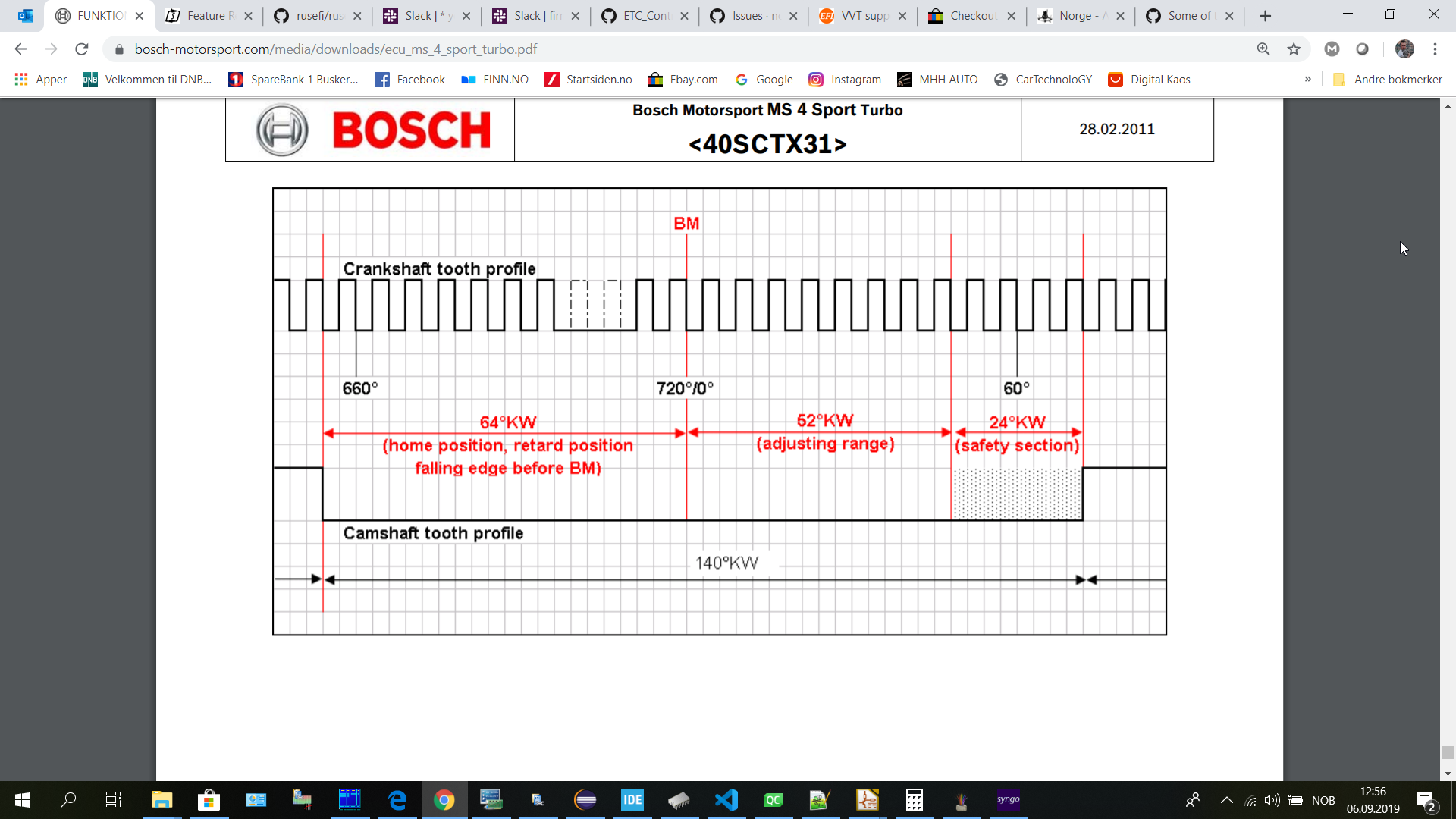This screenshot has height=819, width=1456.
Task: Switch to the ETC_Cont GitHub tab
Action: coord(645,16)
